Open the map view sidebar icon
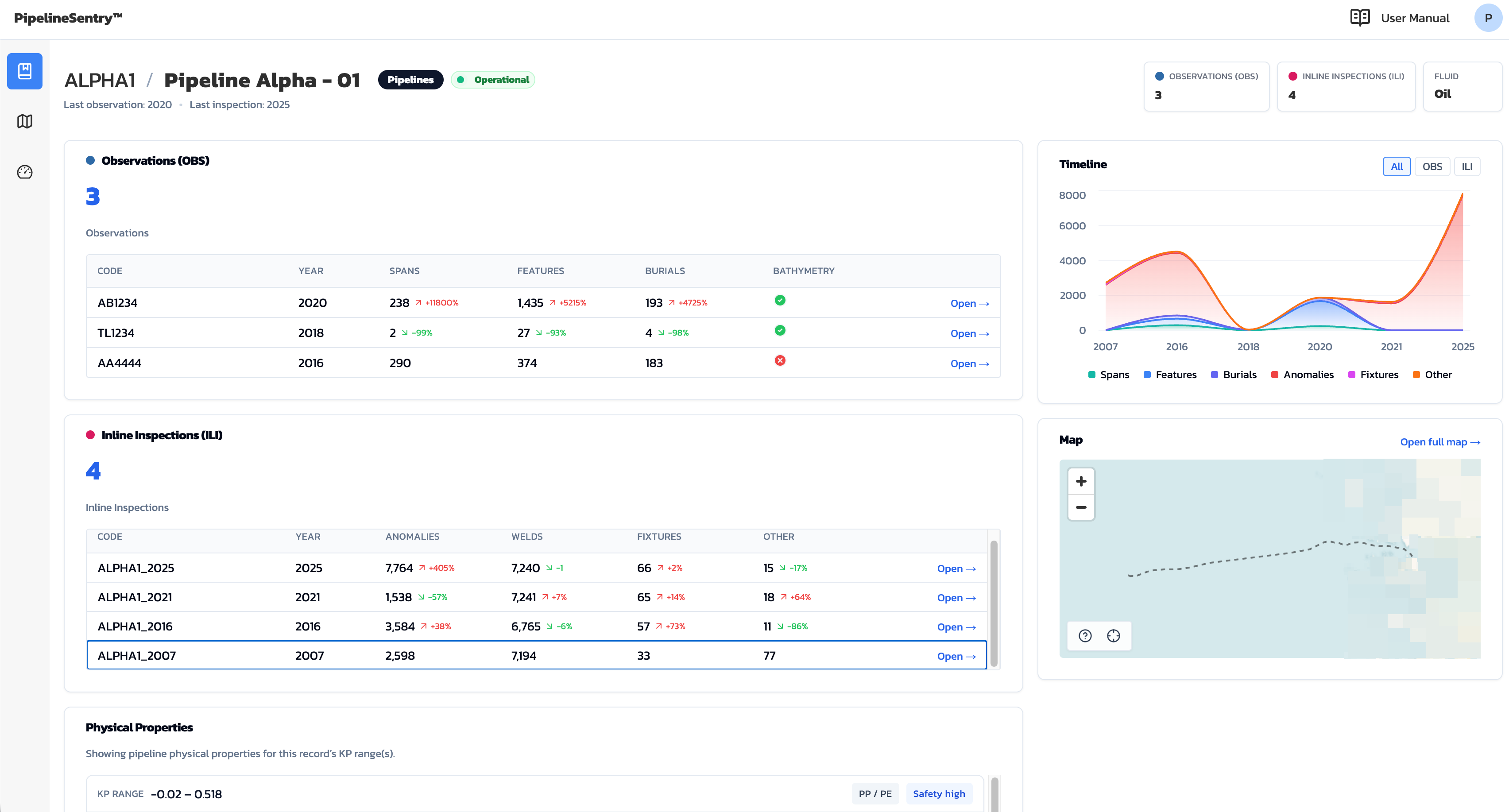Screen dimensions: 1509x812 [25, 121]
